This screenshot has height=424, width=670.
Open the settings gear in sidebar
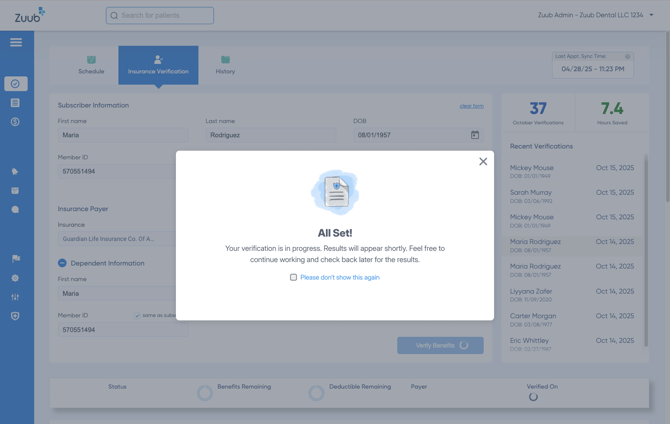click(15, 278)
